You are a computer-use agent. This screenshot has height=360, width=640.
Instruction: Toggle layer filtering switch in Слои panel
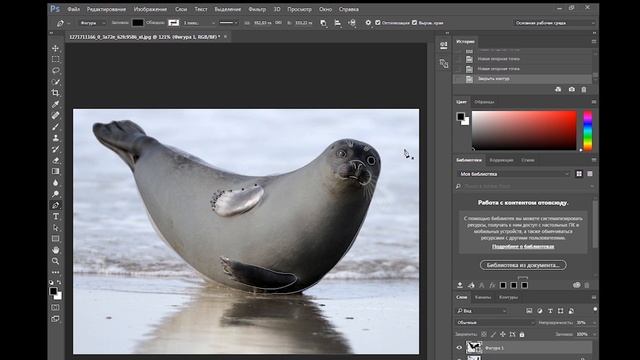pyautogui.click(x=595, y=310)
